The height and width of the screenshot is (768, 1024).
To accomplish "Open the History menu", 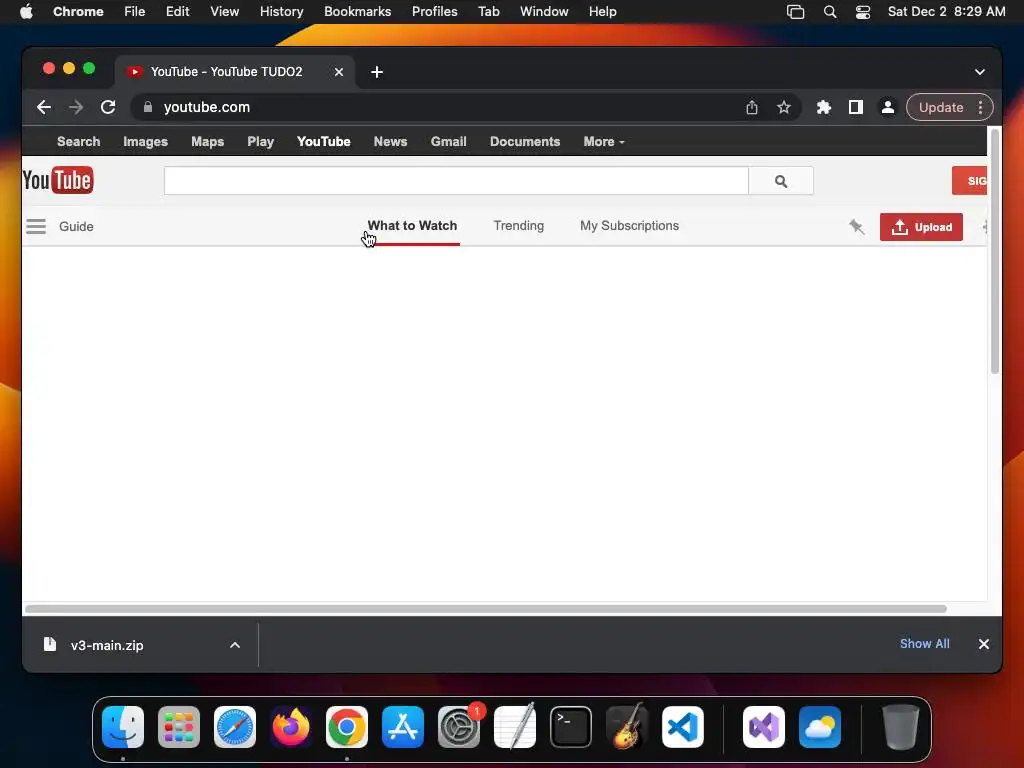I will pos(281,12).
